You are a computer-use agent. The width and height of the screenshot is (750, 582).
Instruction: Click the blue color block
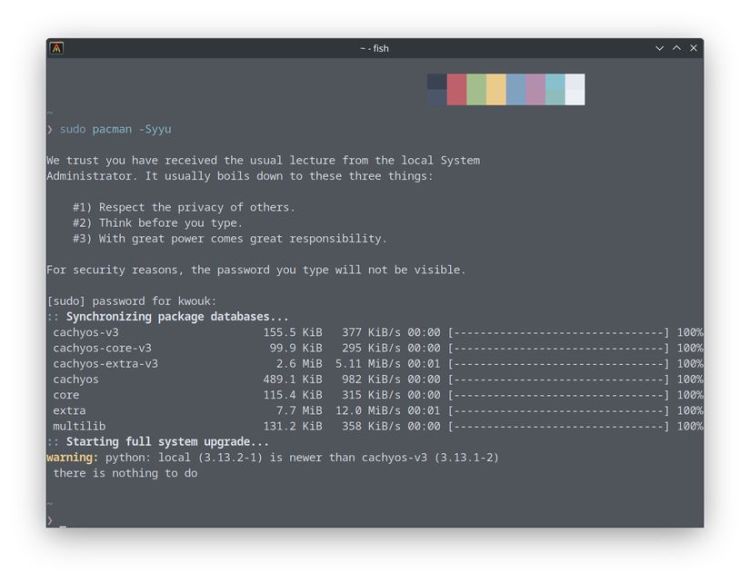pyautogui.click(x=516, y=89)
